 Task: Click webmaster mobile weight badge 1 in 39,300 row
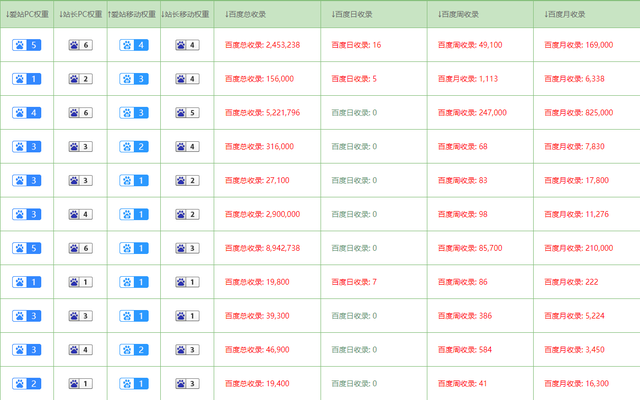click(x=187, y=316)
